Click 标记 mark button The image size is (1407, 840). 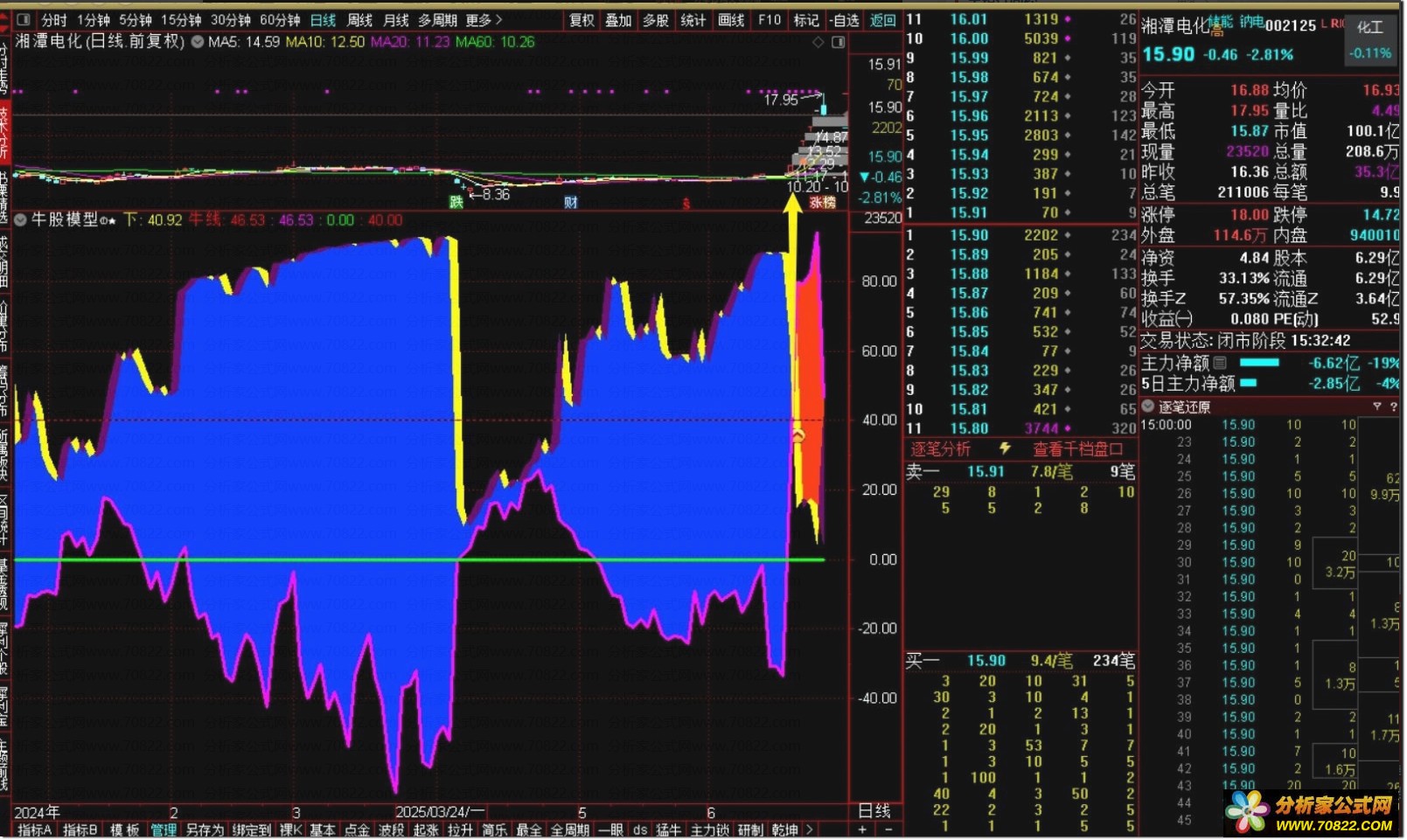[x=806, y=19]
